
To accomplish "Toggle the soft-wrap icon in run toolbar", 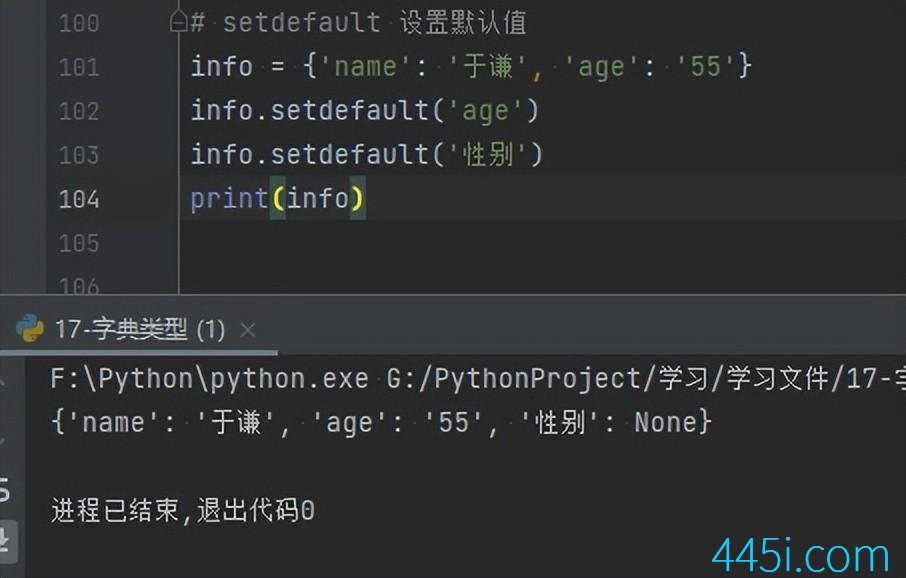I will click(5, 489).
